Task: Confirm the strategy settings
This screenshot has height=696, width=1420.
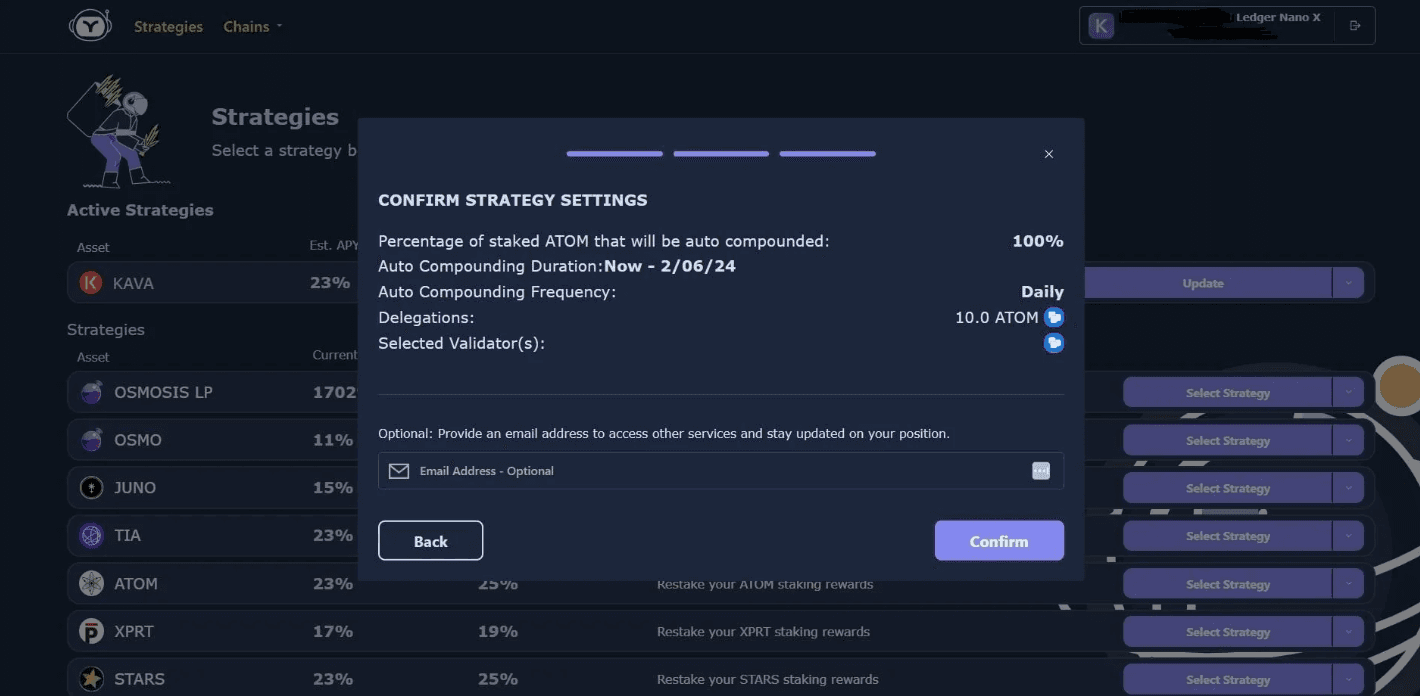Action: pyautogui.click(x=999, y=541)
